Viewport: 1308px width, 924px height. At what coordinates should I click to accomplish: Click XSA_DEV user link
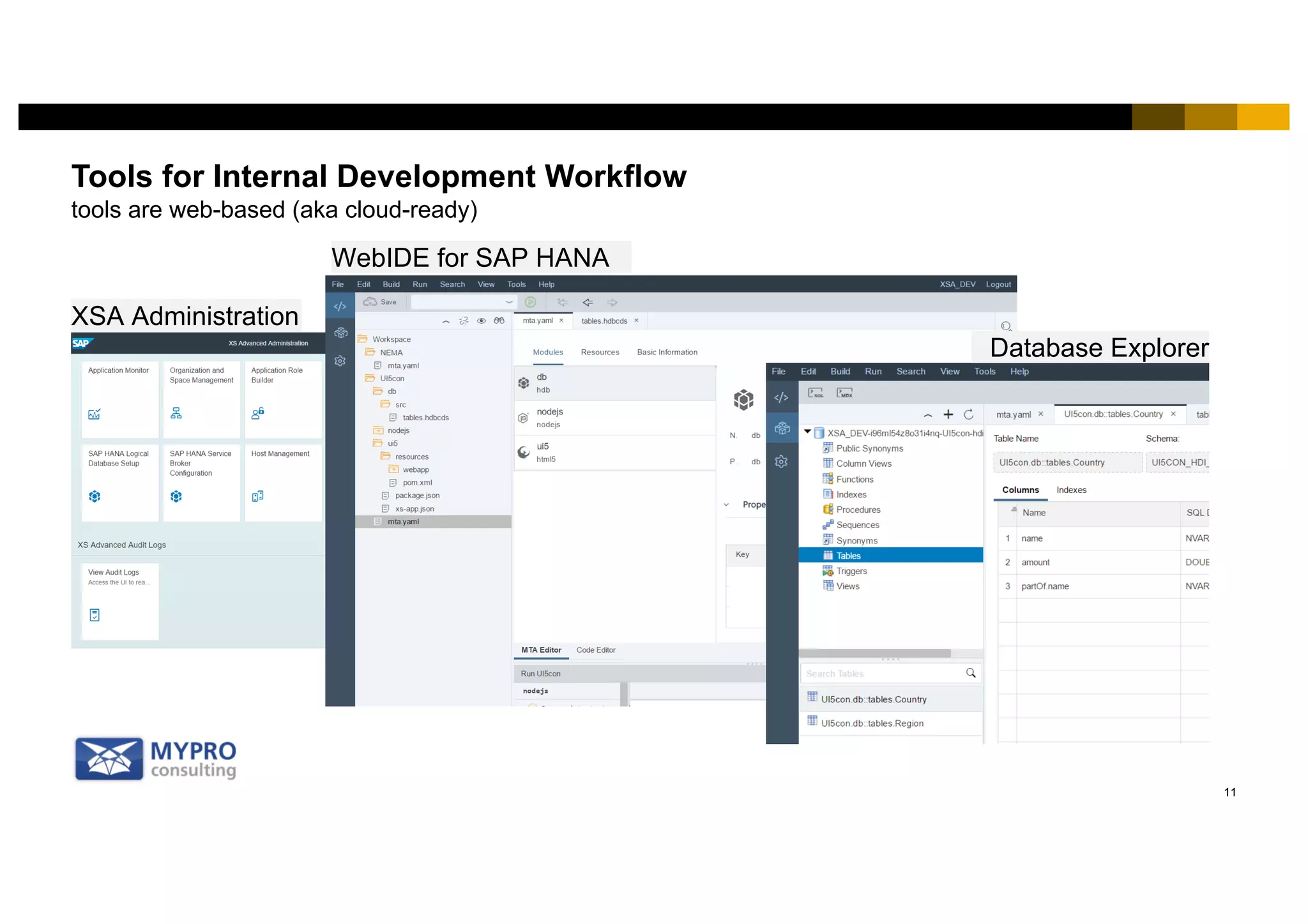pyautogui.click(x=957, y=284)
